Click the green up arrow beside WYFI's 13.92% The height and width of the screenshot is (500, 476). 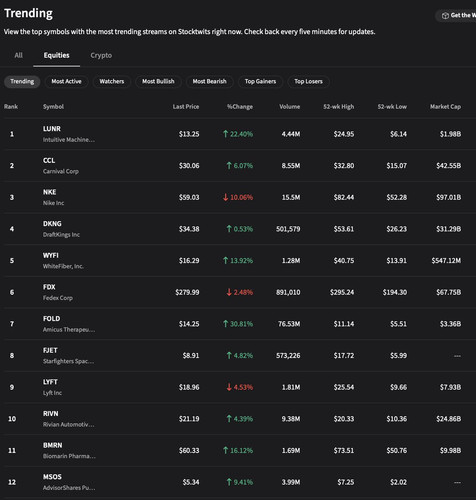[226, 260]
